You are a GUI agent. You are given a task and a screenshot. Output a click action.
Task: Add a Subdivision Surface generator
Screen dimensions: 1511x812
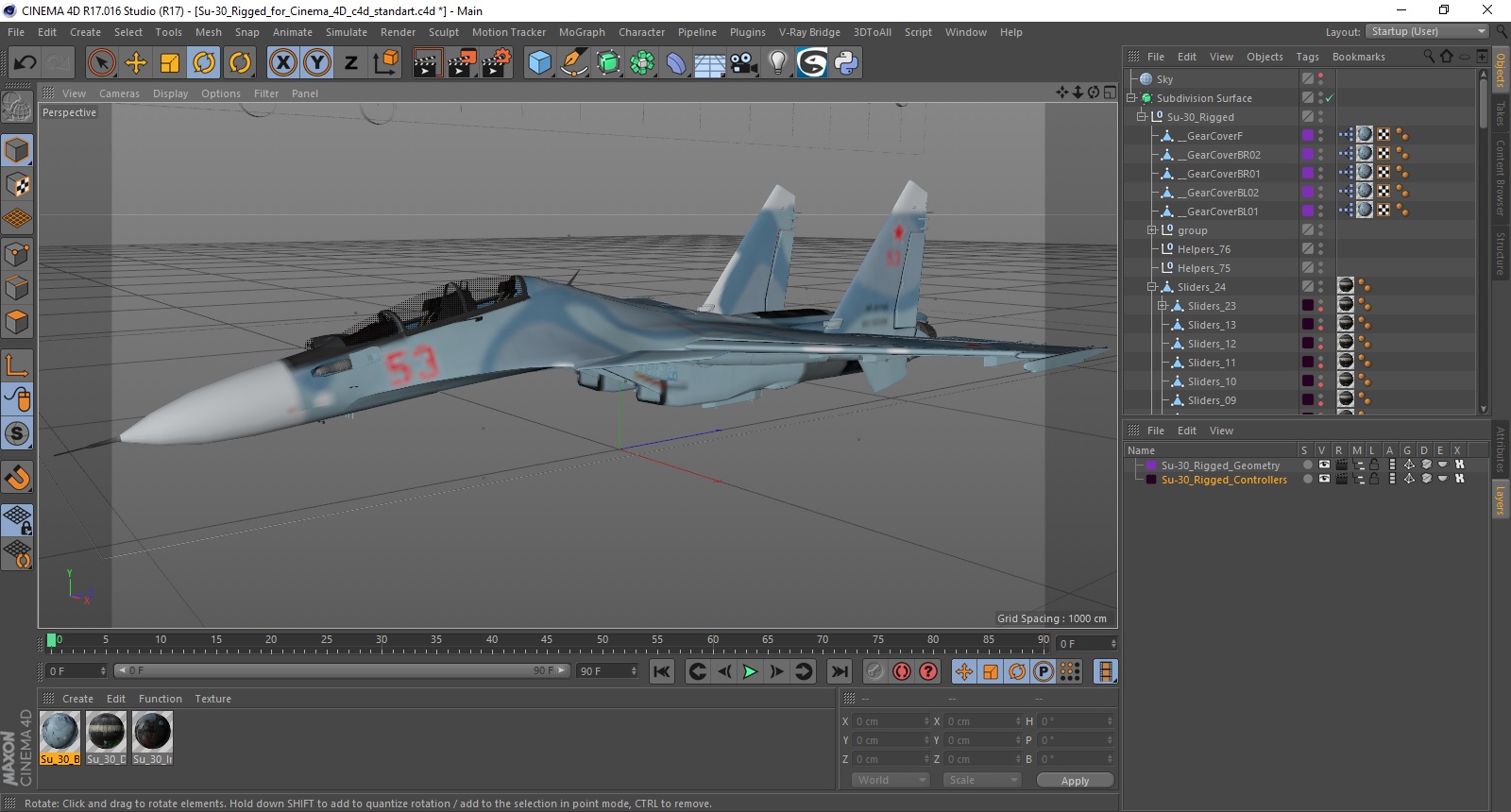608,63
